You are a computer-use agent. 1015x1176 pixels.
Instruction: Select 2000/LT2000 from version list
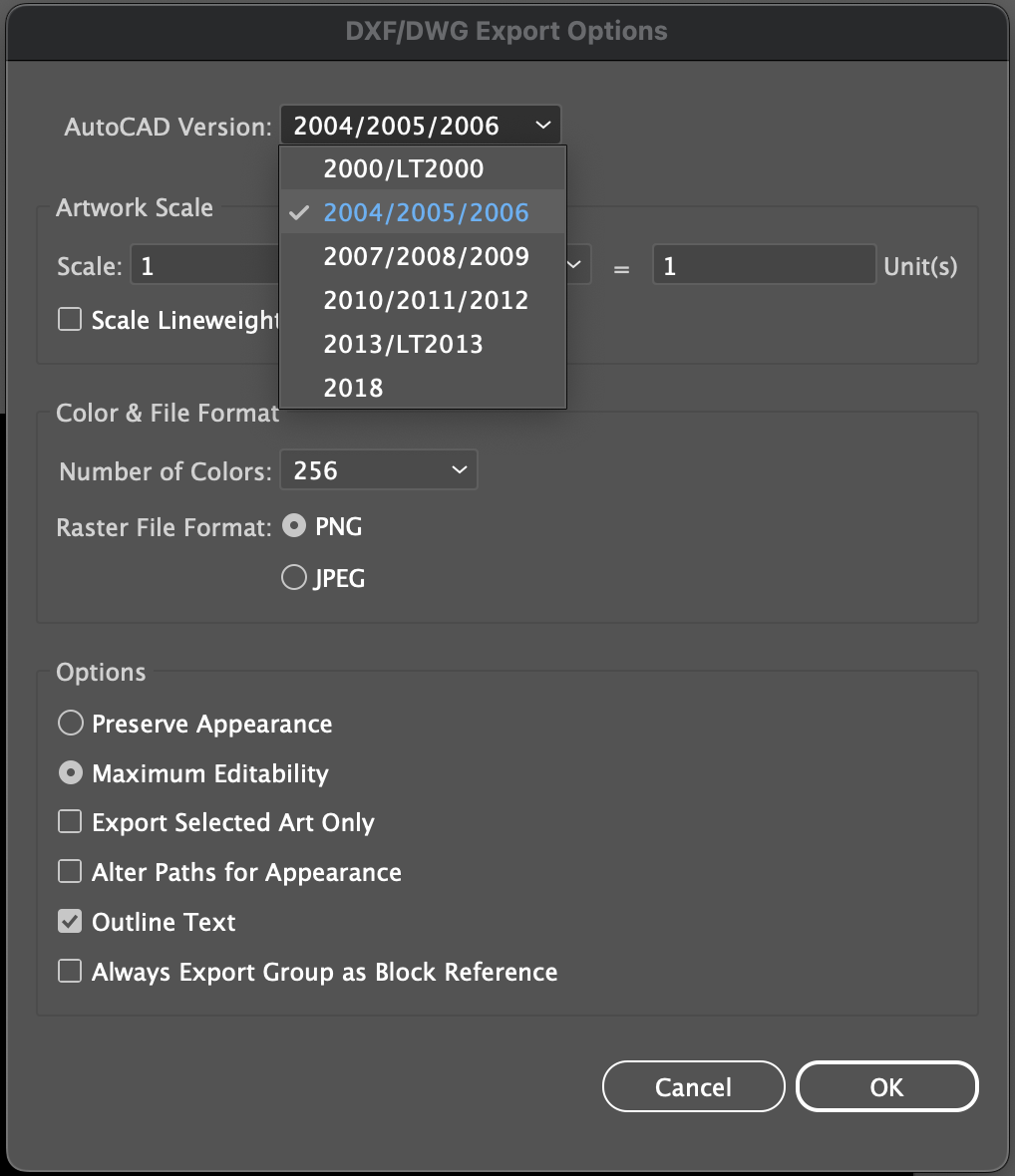click(x=423, y=168)
